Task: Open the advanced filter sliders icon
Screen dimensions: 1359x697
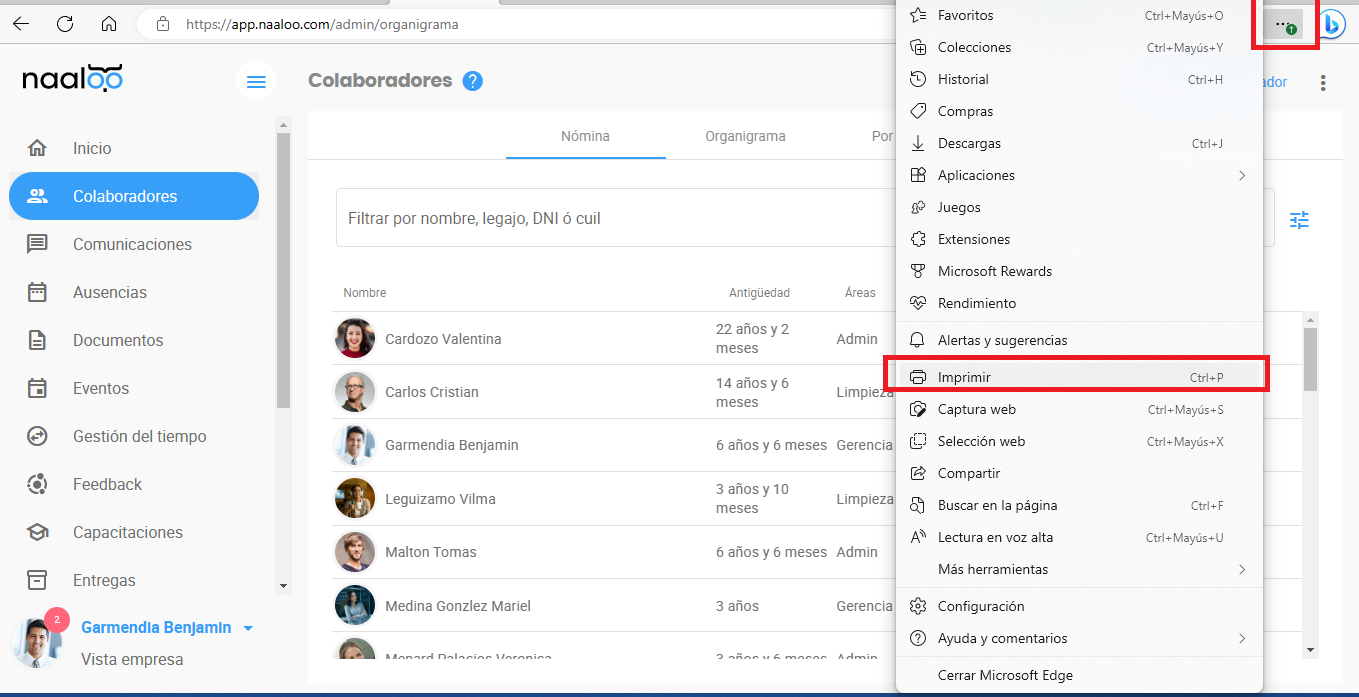Action: click(1299, 220)
